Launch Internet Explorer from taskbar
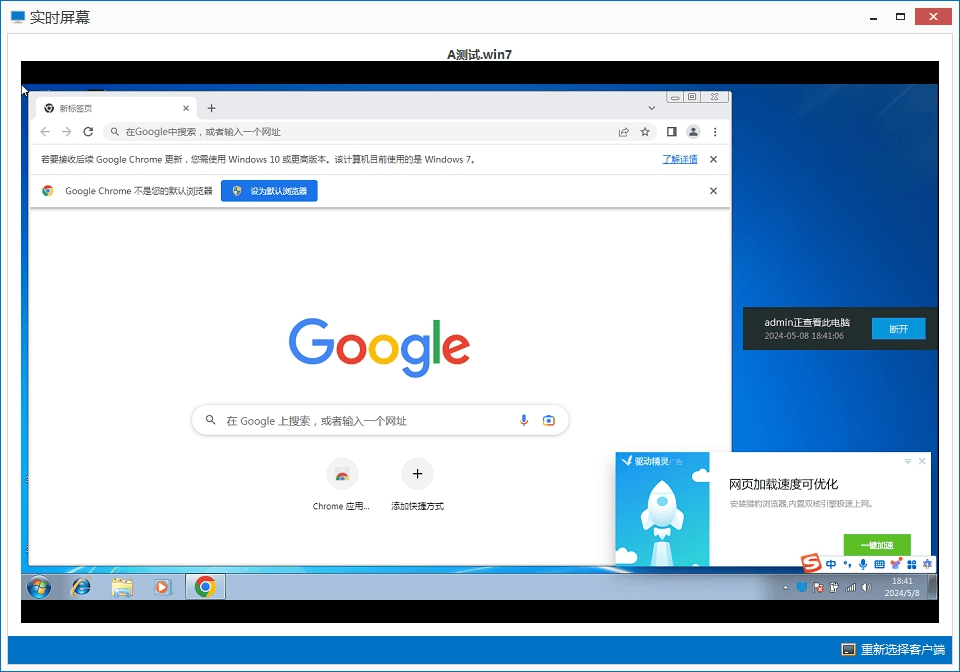 click(80, 587)
